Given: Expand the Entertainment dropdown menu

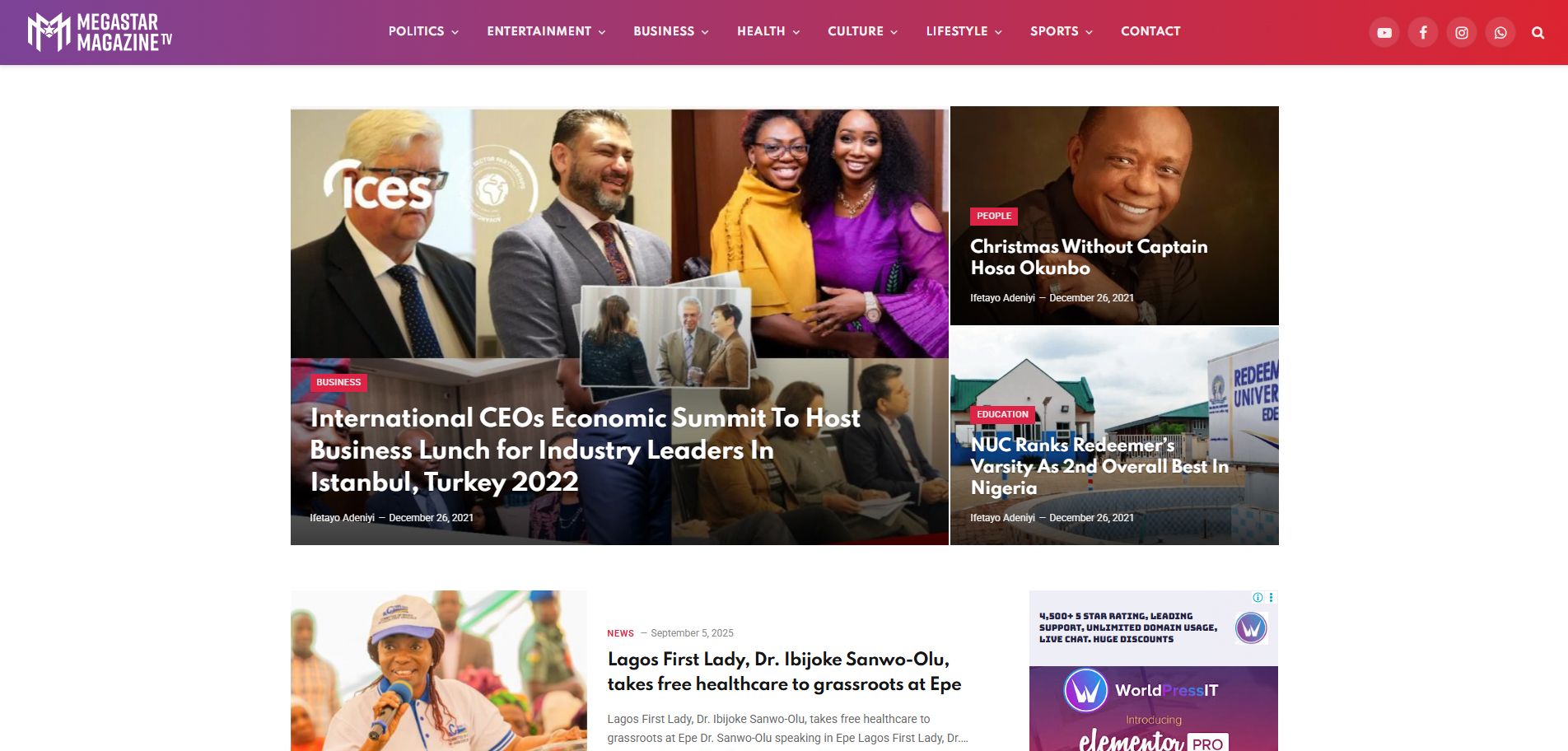Looking at the screenshot, I should coord(546,31).
